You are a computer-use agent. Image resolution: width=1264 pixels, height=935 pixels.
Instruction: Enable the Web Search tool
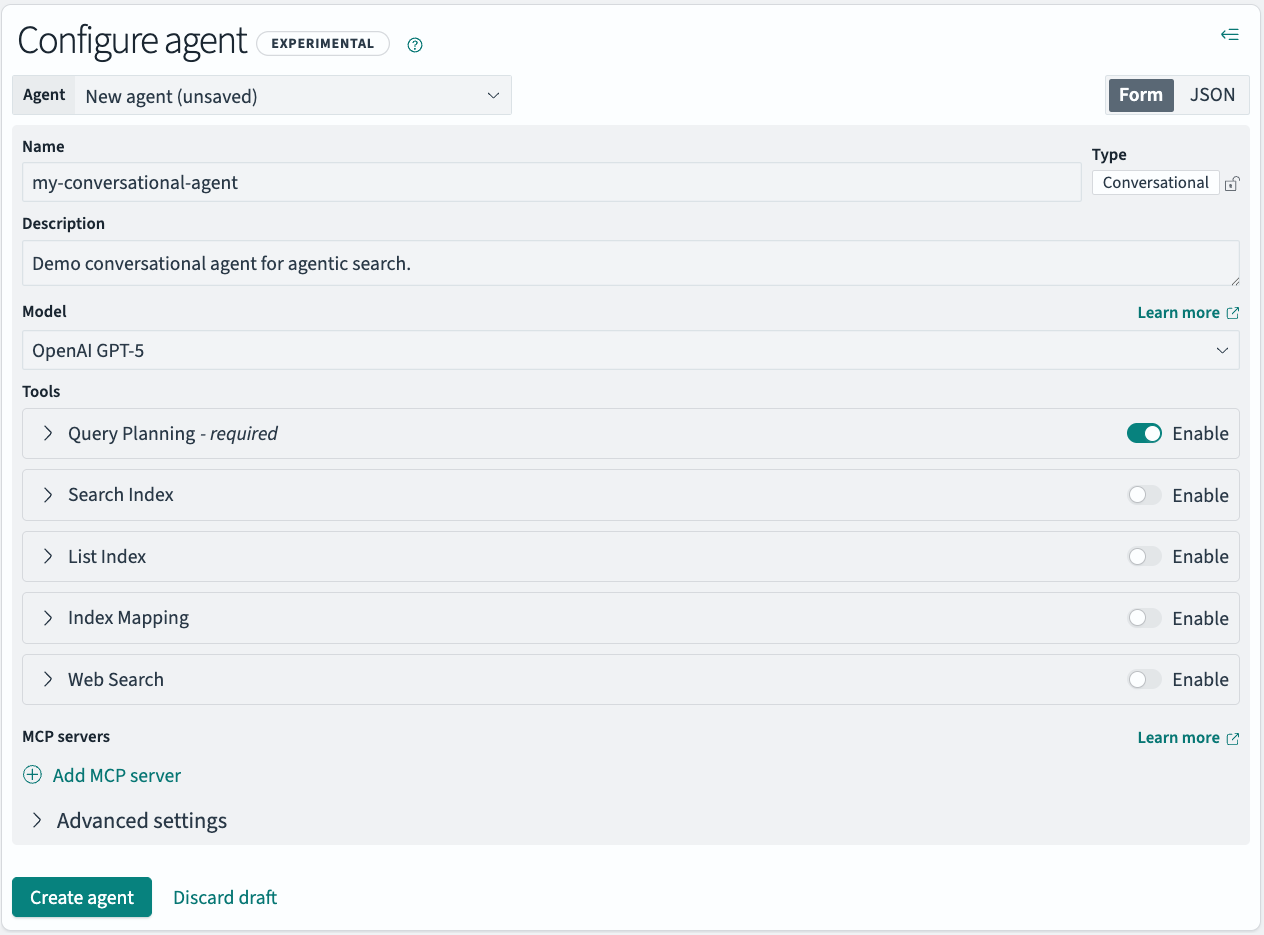tap(1144, 679)
